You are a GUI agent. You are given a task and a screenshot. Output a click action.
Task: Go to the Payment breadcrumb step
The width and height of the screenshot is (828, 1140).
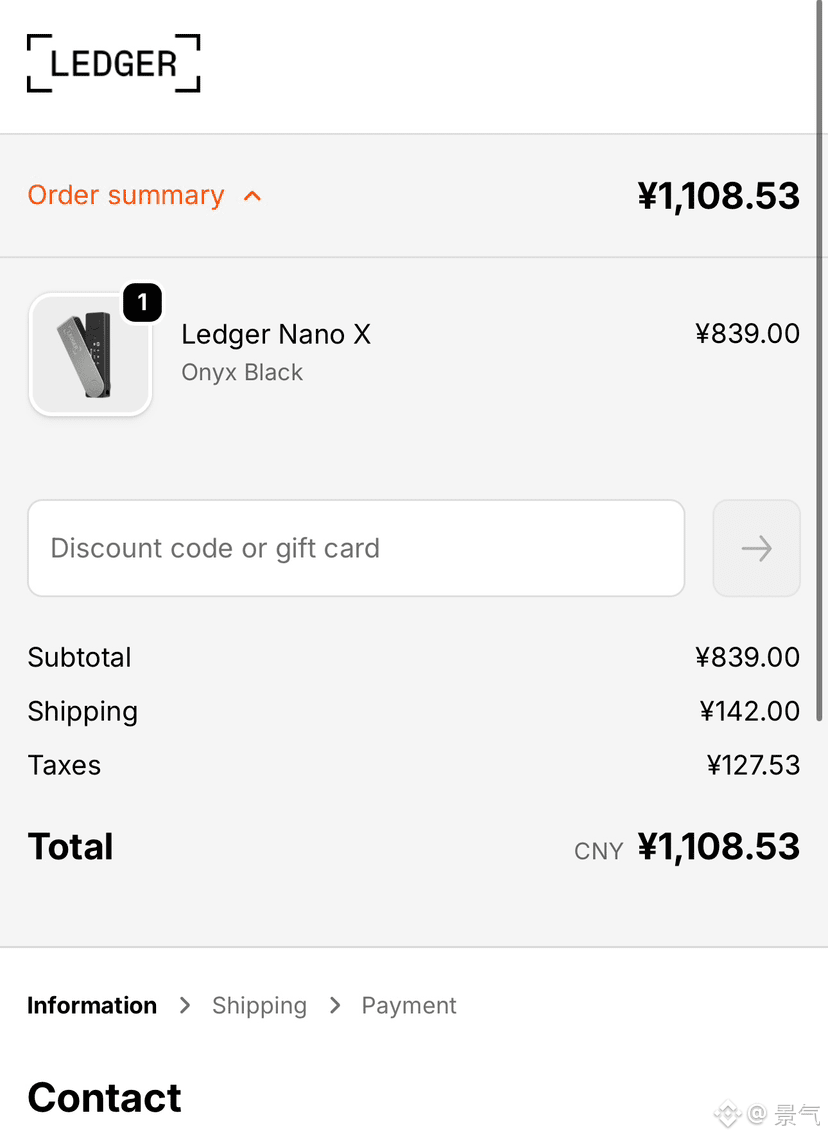pos(409,1005)
